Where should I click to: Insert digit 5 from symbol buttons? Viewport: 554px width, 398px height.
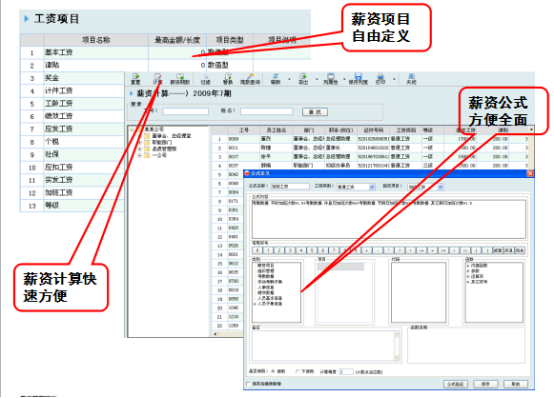[312, 250]
